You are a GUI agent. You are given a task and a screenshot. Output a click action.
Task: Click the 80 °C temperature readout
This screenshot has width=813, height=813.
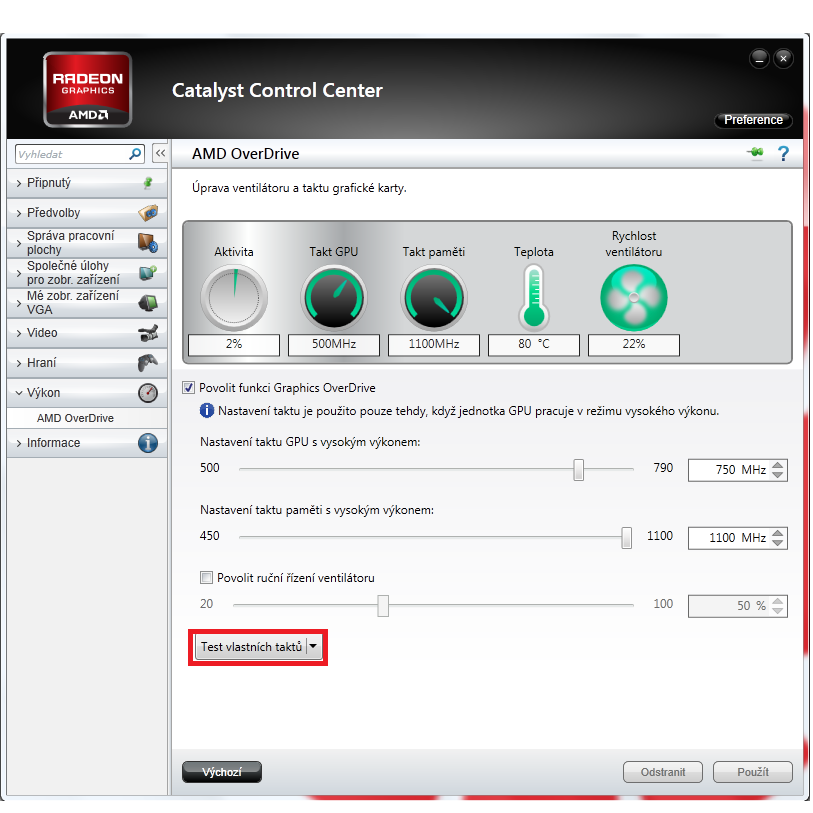click(x=534, y=344)
